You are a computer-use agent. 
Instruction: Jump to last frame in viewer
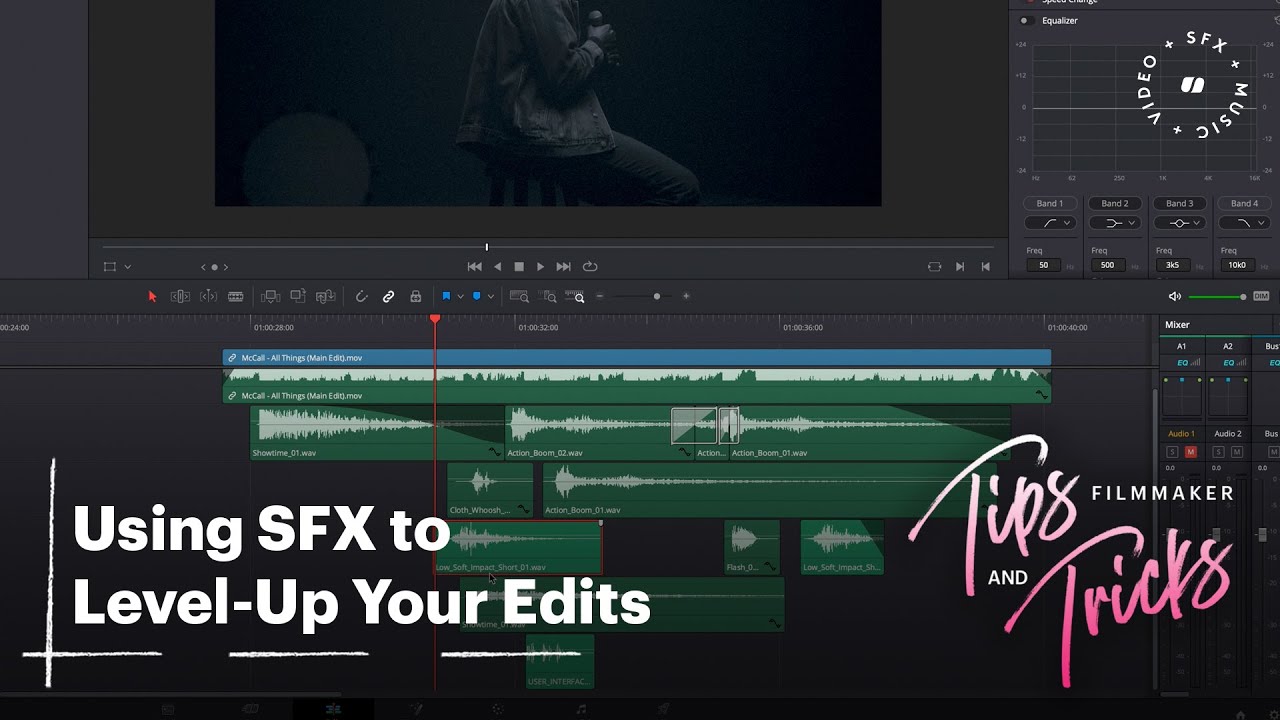(x=563, y=267)
